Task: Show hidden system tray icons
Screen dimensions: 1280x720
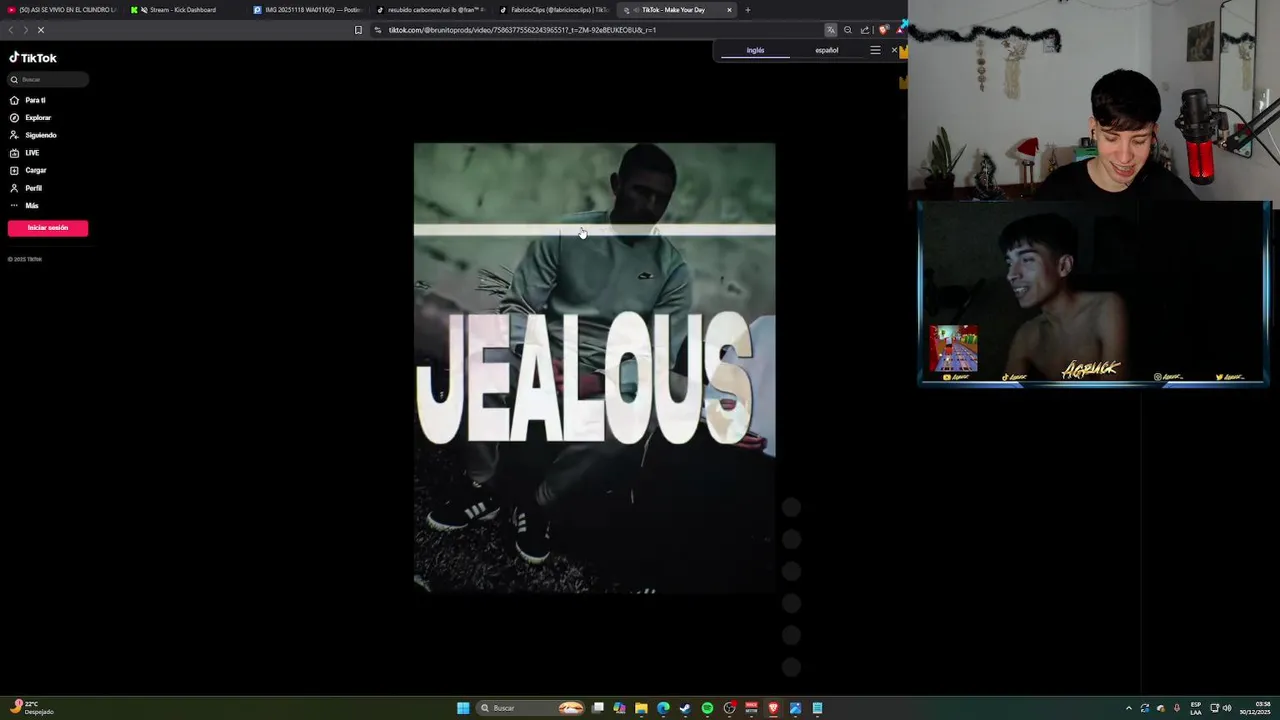Action: click(1129, 708)
